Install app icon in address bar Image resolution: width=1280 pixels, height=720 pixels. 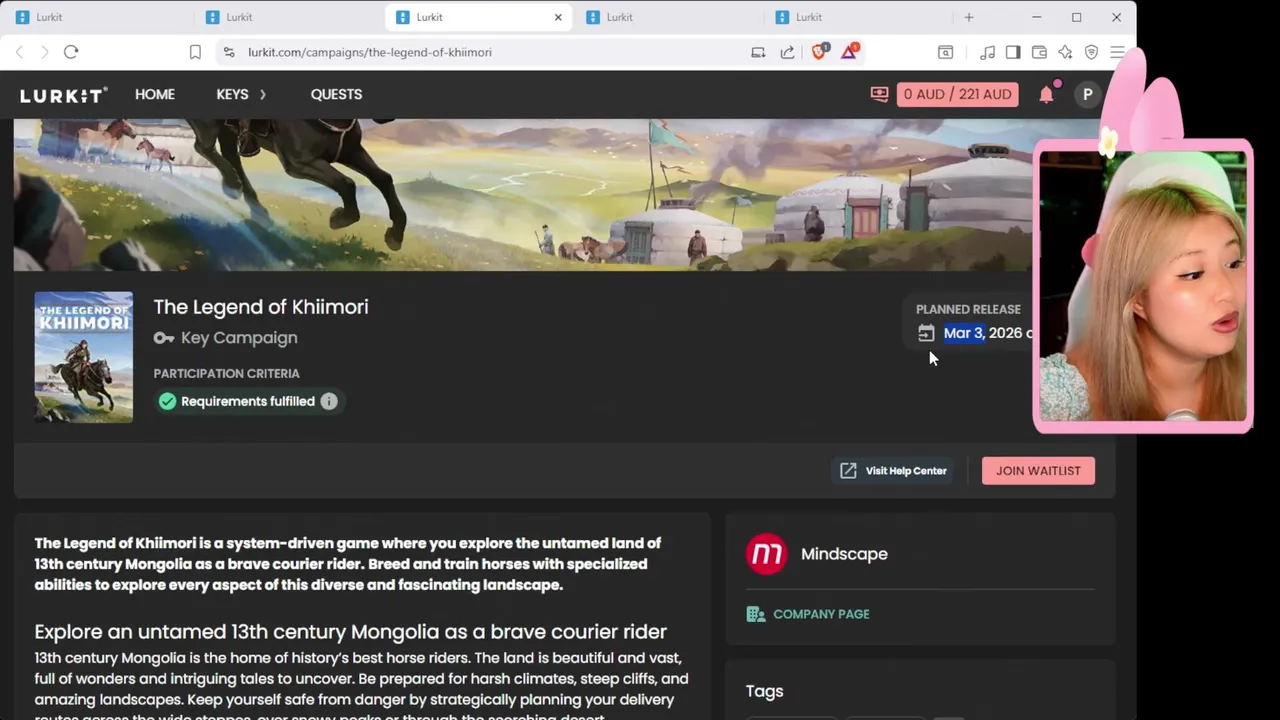click(x=758, y=52)
